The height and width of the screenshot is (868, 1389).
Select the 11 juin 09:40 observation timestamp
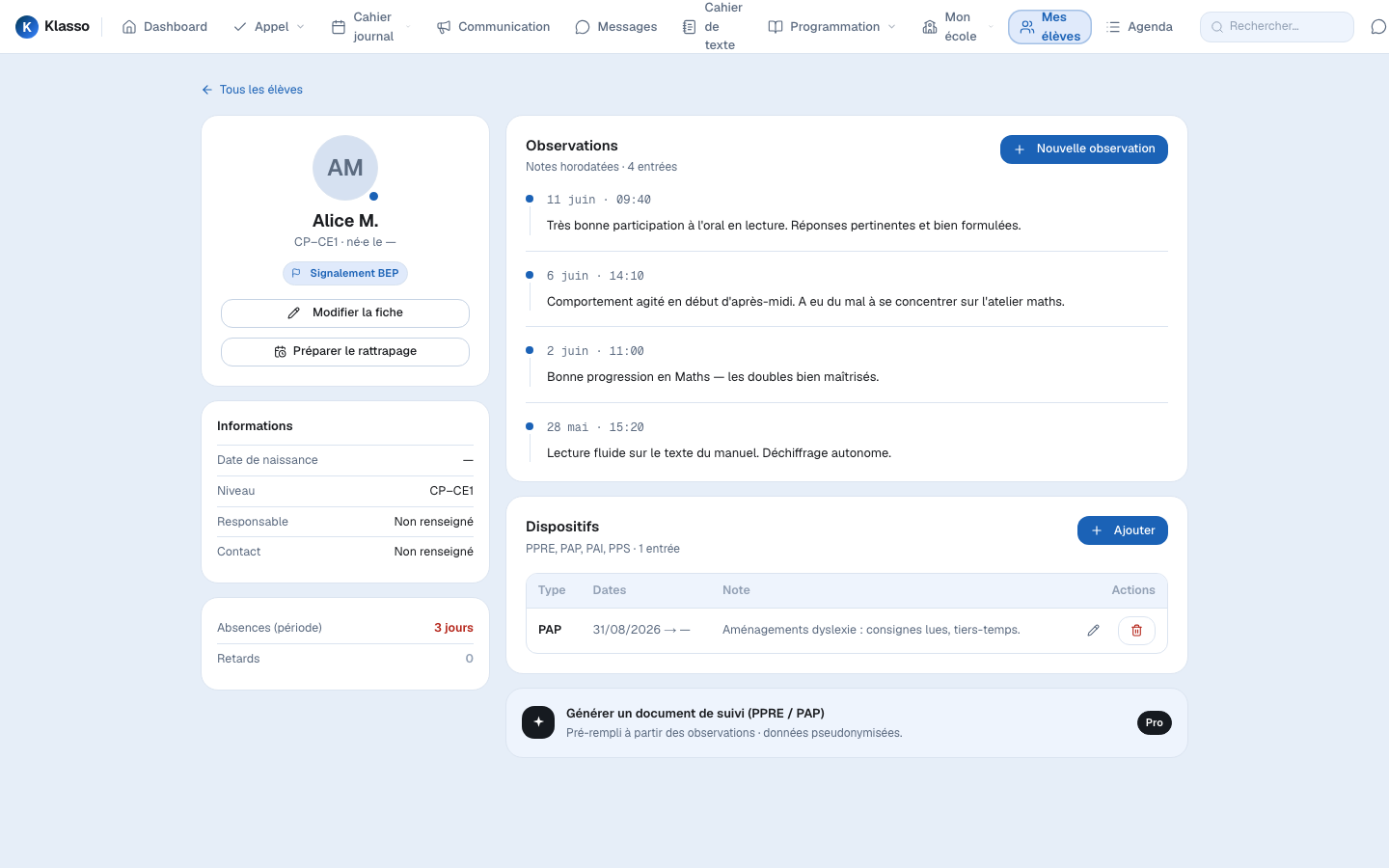click(599, 200)
